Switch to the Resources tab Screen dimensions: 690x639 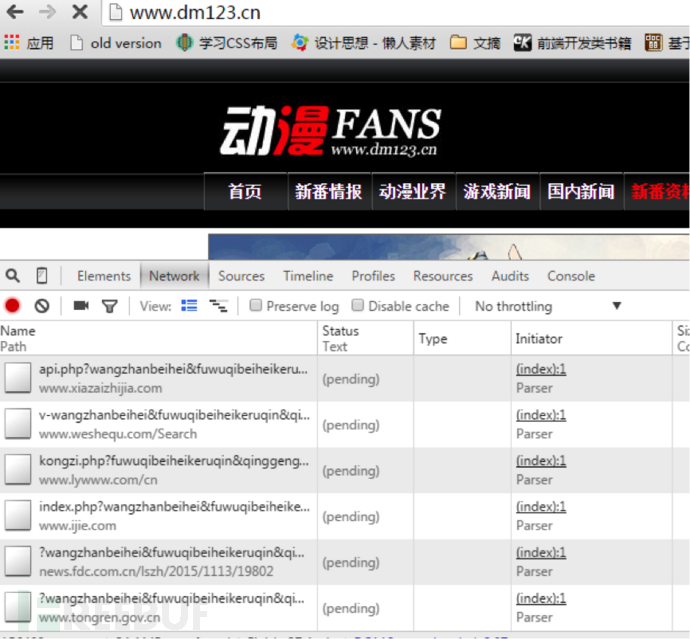pyautogui.click(x=443, y=276)
